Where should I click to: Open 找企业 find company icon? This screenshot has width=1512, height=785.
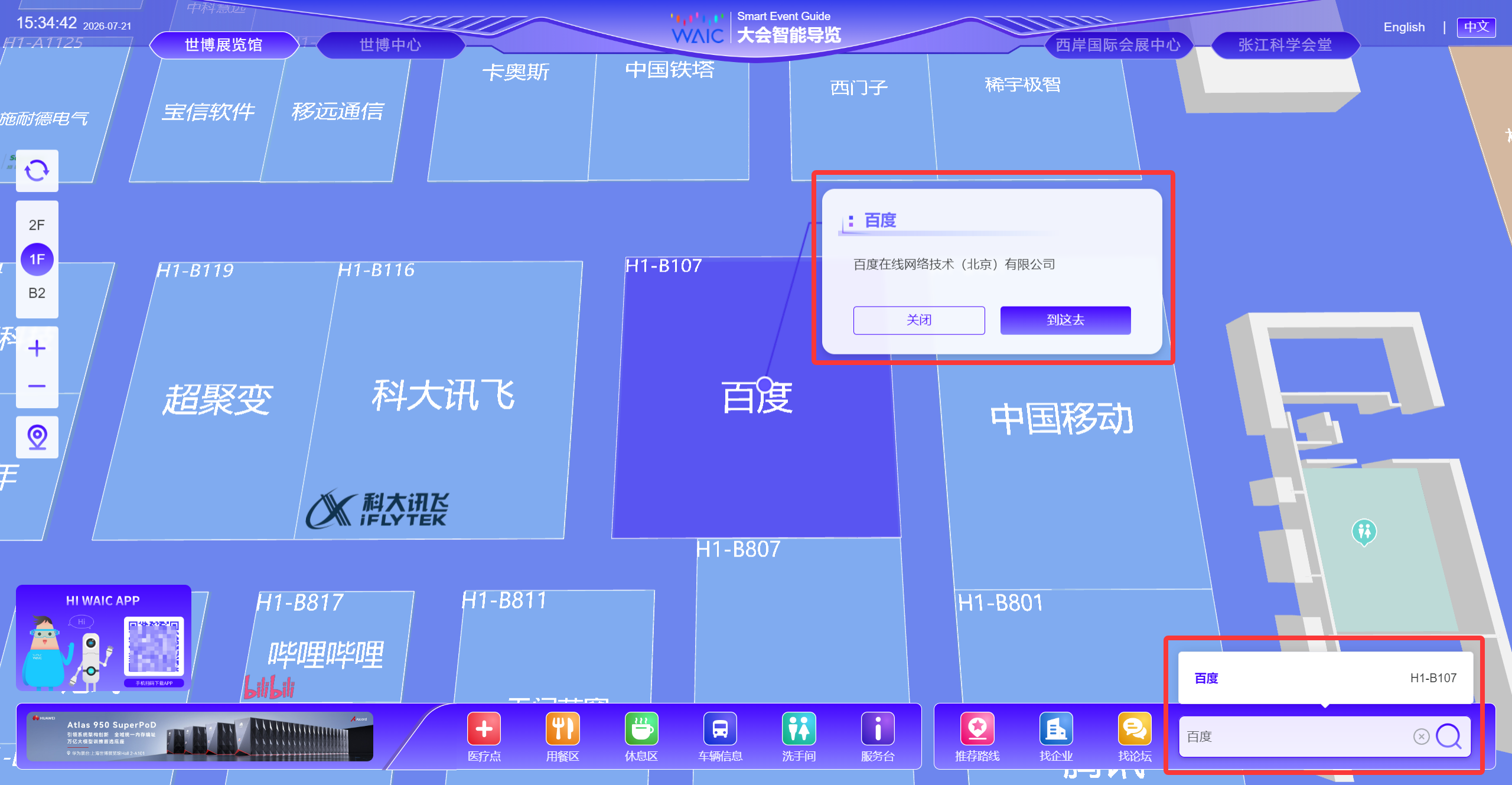1056,729
